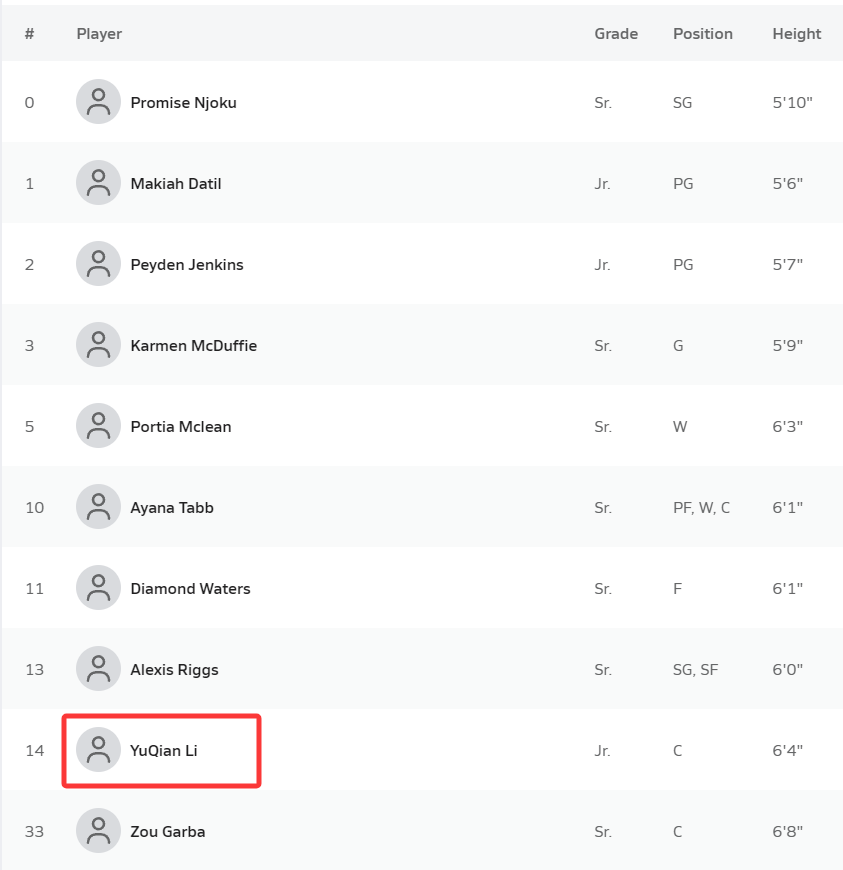Click Ayana Tabb's avatar icon
Image resolution: width=843 pixels, height=870 pixels.
pos(98,507)
